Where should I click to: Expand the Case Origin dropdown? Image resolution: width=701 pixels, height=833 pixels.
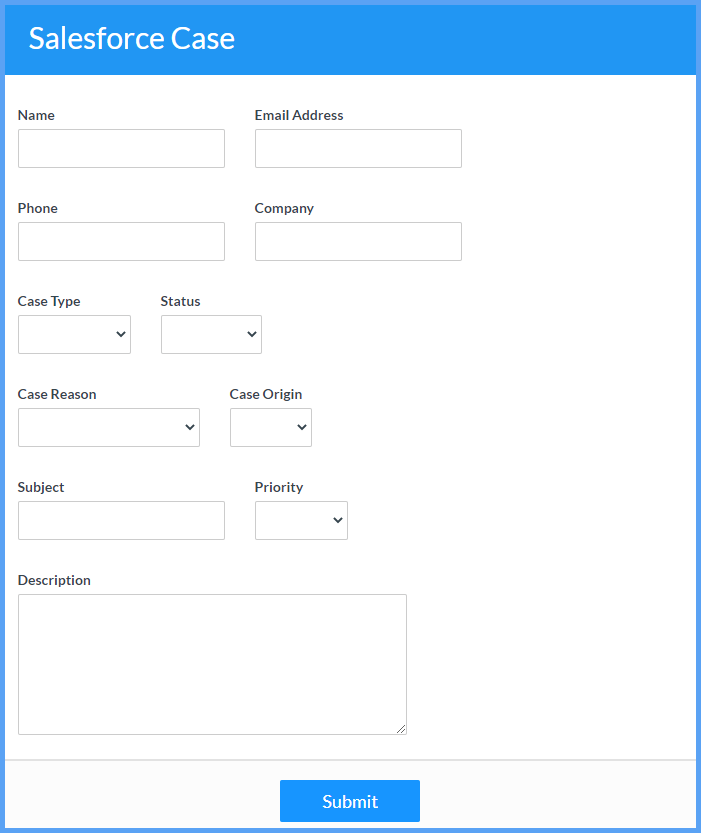coord(271,427)
